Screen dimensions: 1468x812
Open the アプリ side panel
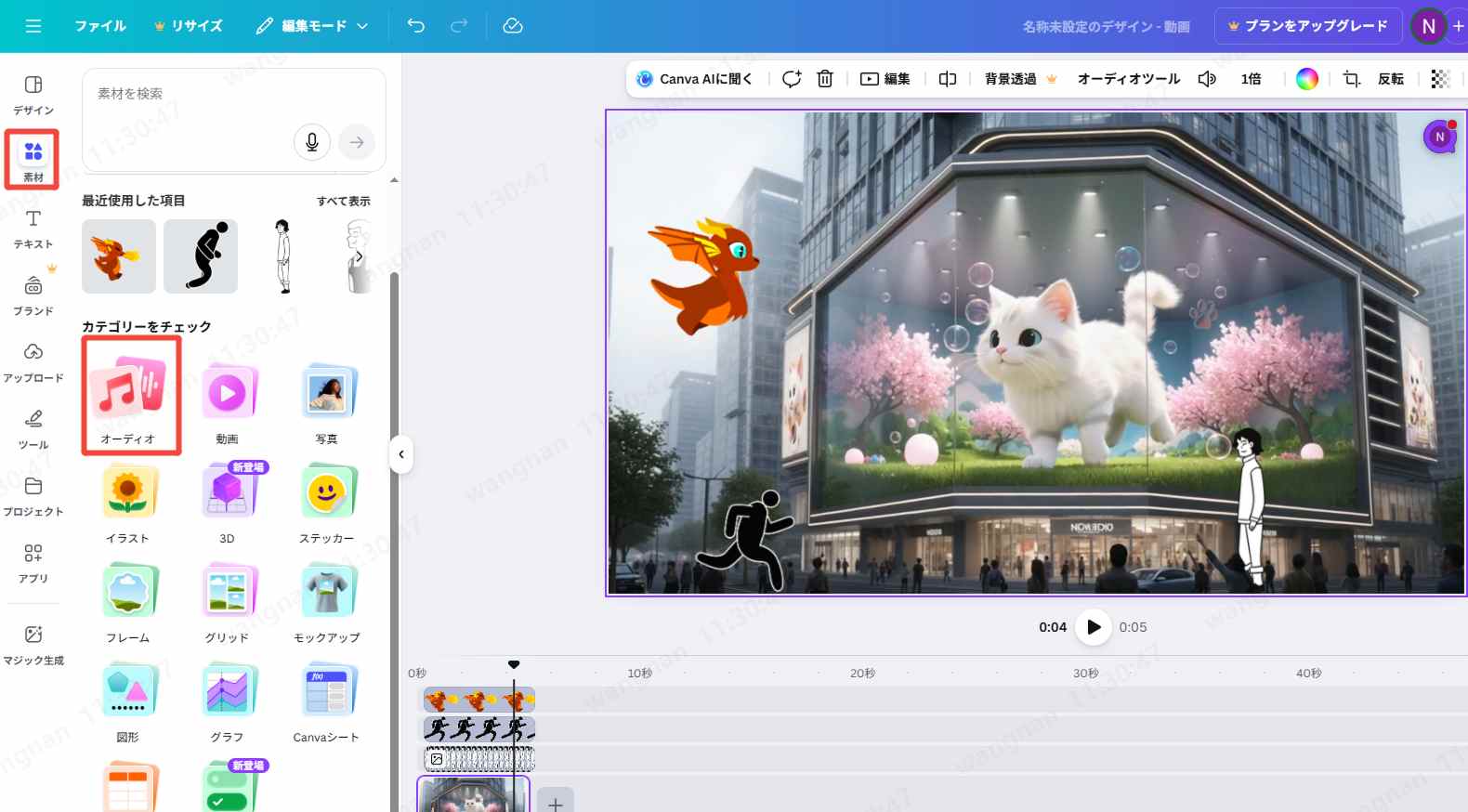pyautogui.click(x=33, y=563)
